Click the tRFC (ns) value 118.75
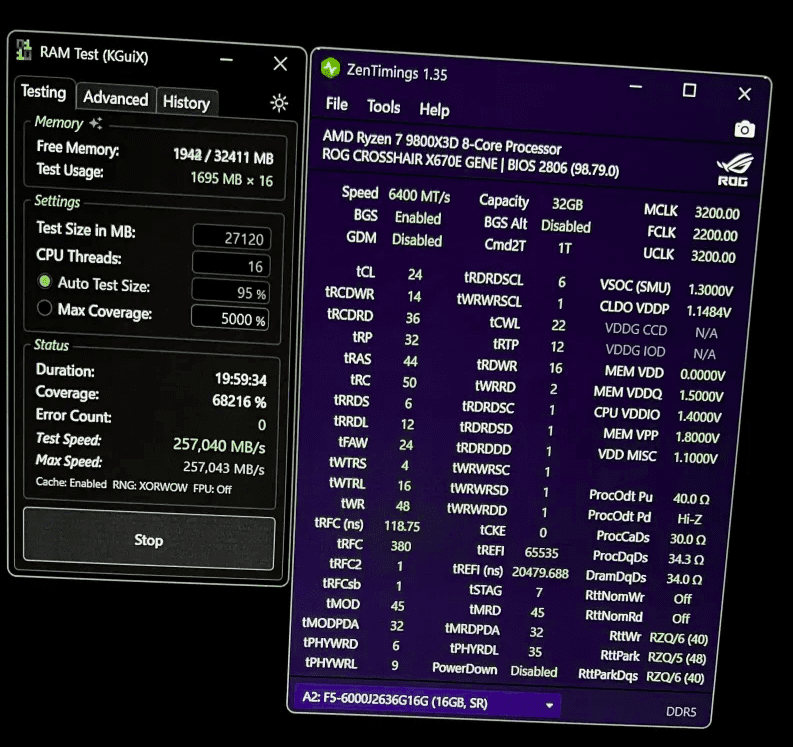793x747 pixels. pos(402,526)
